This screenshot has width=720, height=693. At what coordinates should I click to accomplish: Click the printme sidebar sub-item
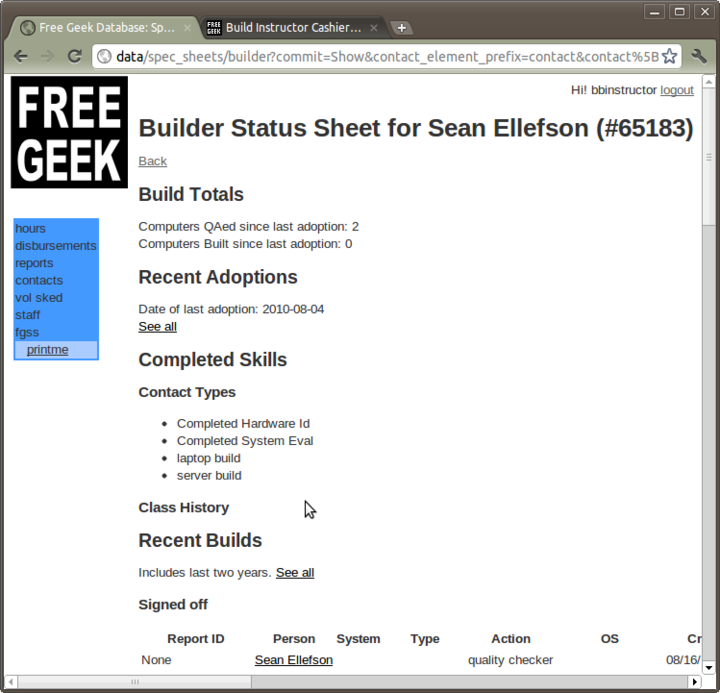point(47,350)
